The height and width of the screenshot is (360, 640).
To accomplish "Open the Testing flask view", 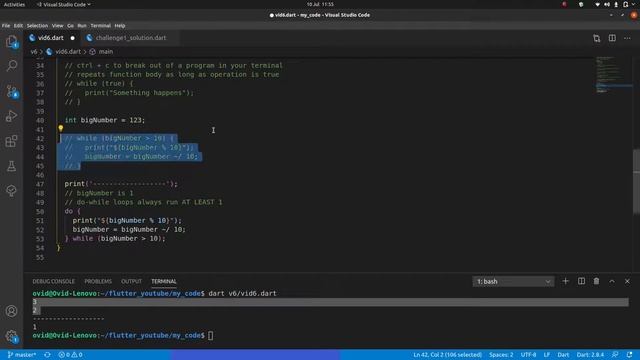I will pyautogui.click(x=11, y=166).
